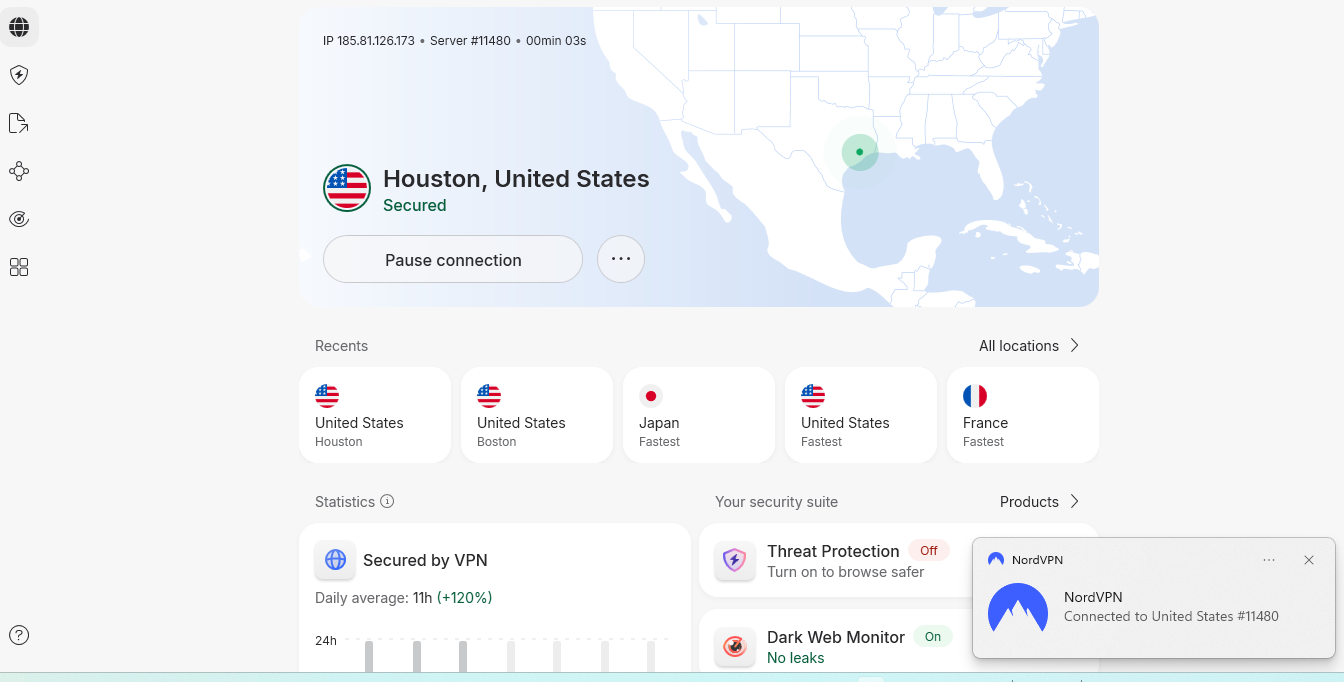Open Threat Protection shield icon in sidebar
Viewport: 1344px width, 682px height.
(x=19, y=75)
